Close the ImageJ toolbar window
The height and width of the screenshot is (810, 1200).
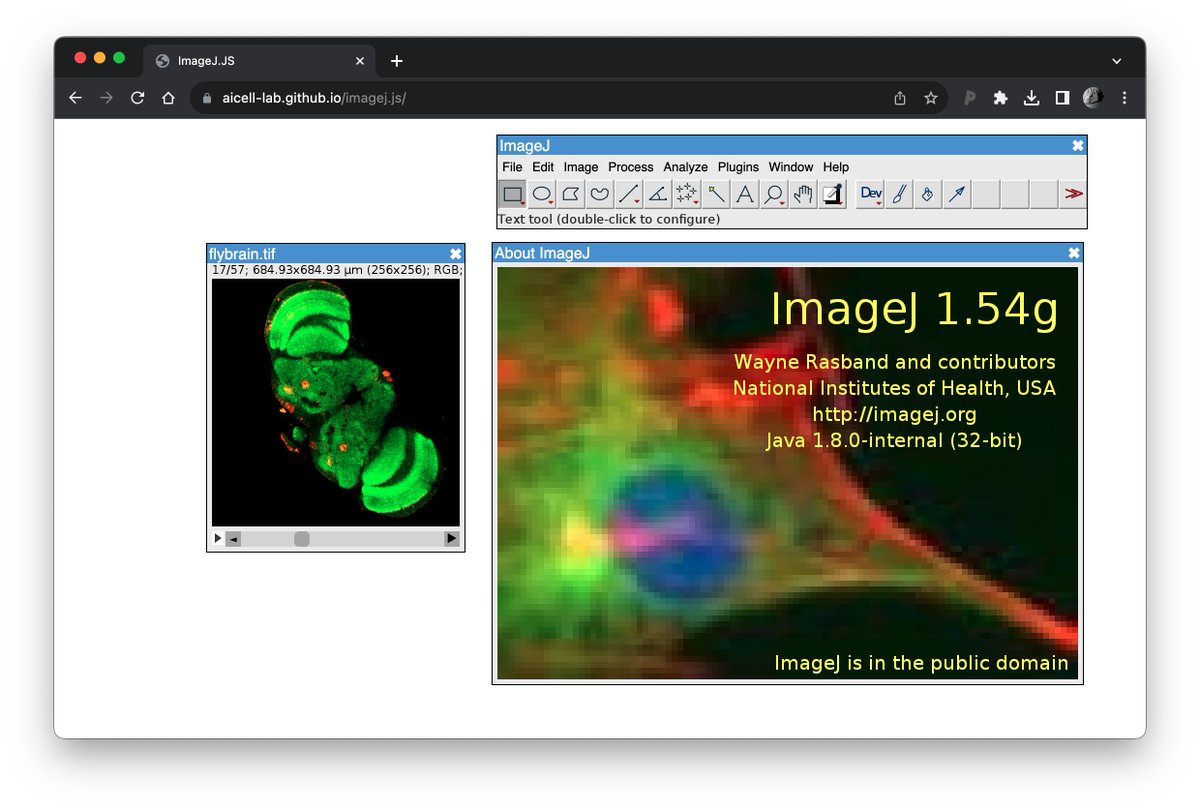[1077, 146]
